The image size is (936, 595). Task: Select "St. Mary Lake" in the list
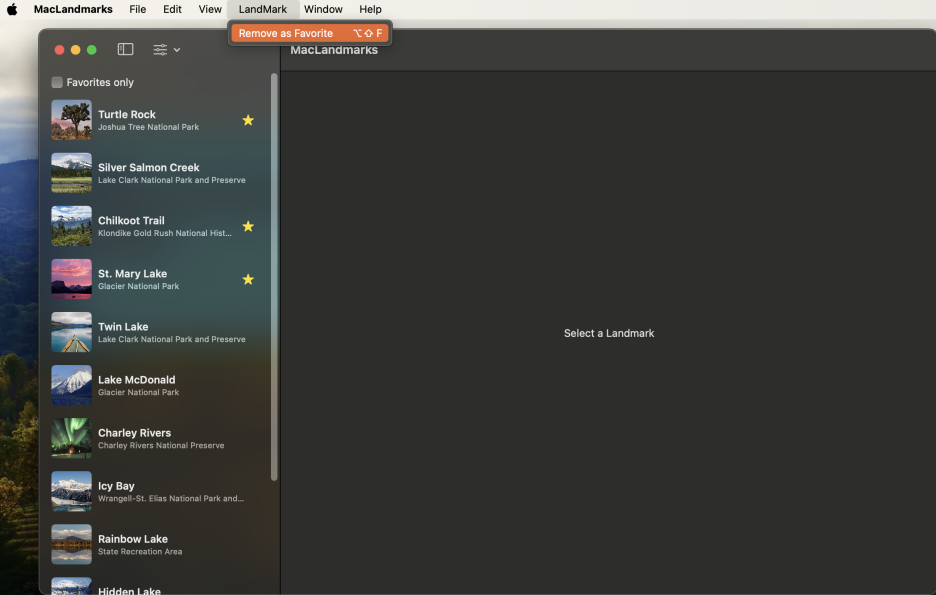(x=133, y=273)
